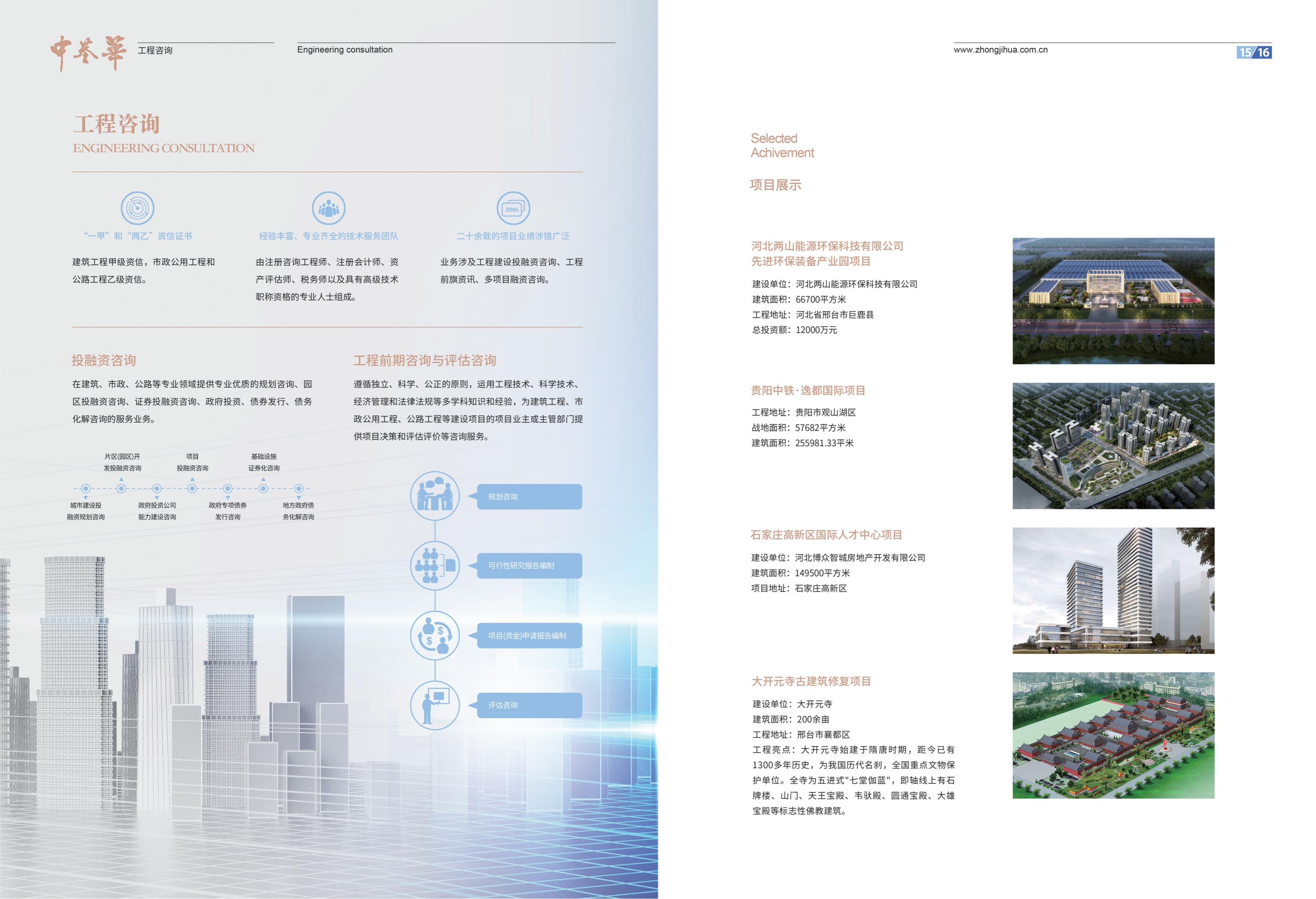Click the 'Selected Achivement' heading

pyautogui.click(x=782, y=146)
